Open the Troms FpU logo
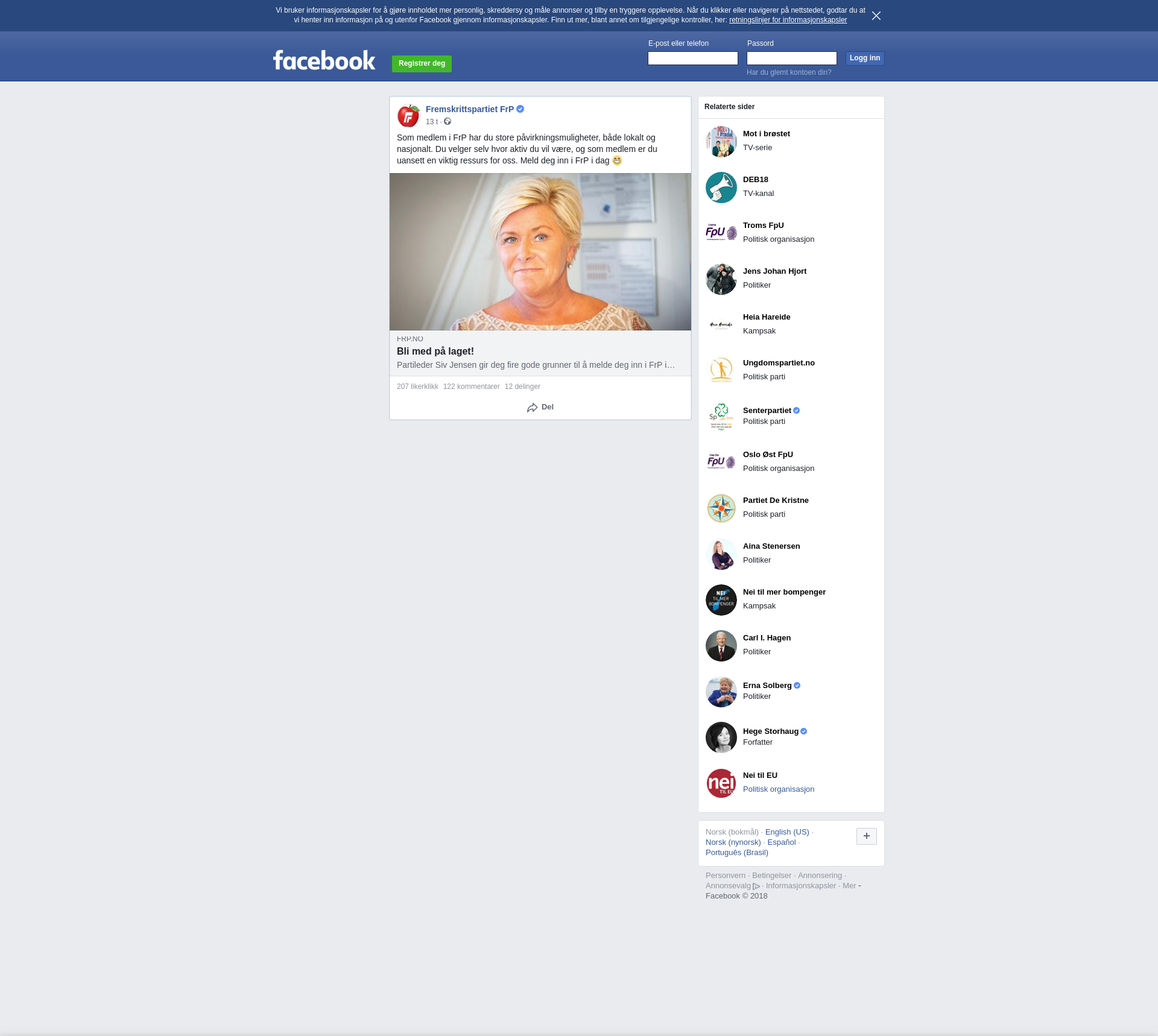This screenshot has height=1036, width=1158. tap(721, 233)
